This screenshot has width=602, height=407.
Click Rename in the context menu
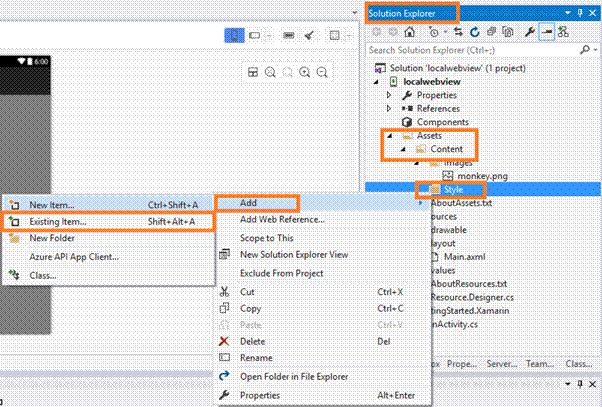(322, 358)
